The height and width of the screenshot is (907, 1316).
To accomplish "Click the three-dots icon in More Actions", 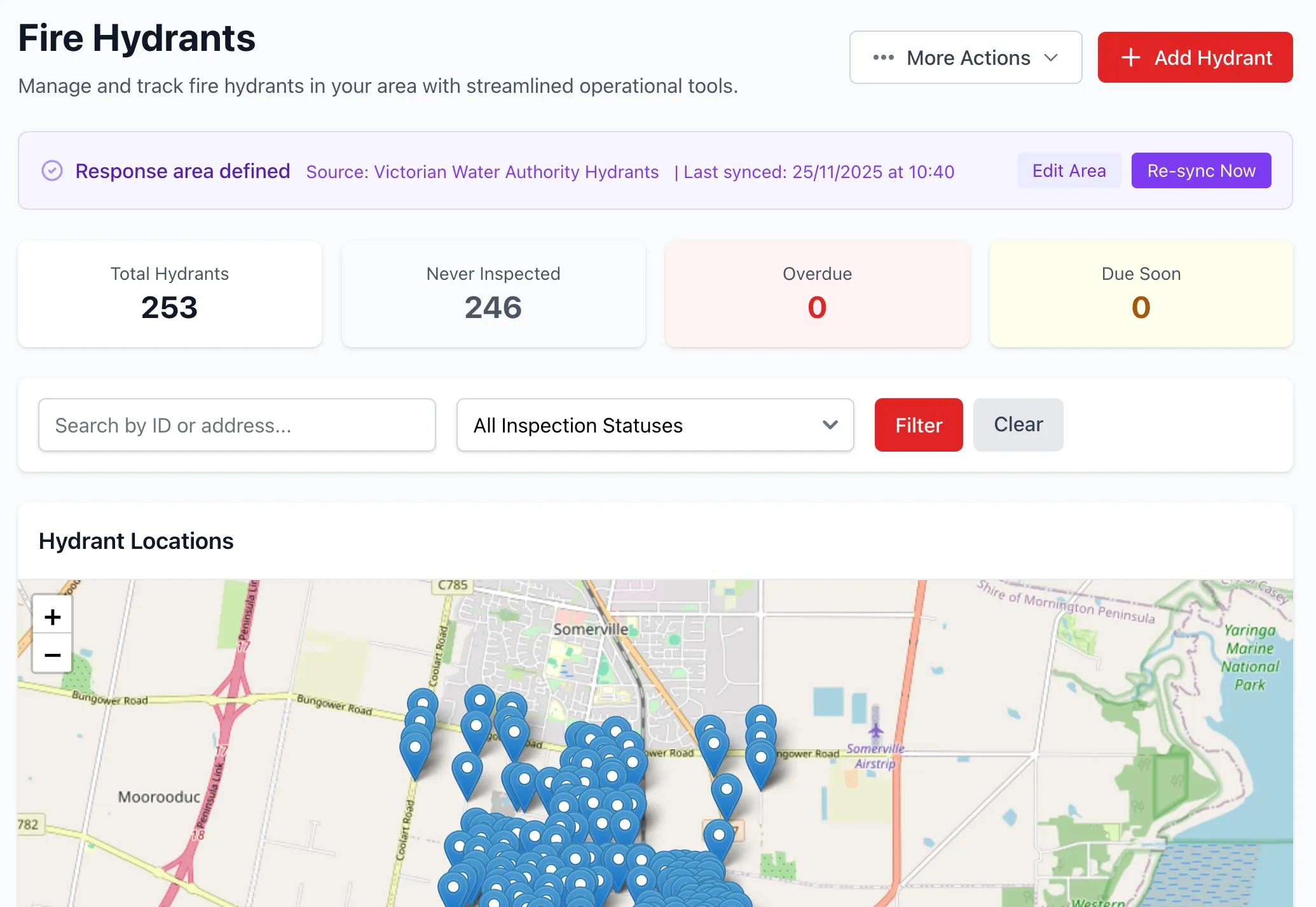I will [x=883, y=57].
